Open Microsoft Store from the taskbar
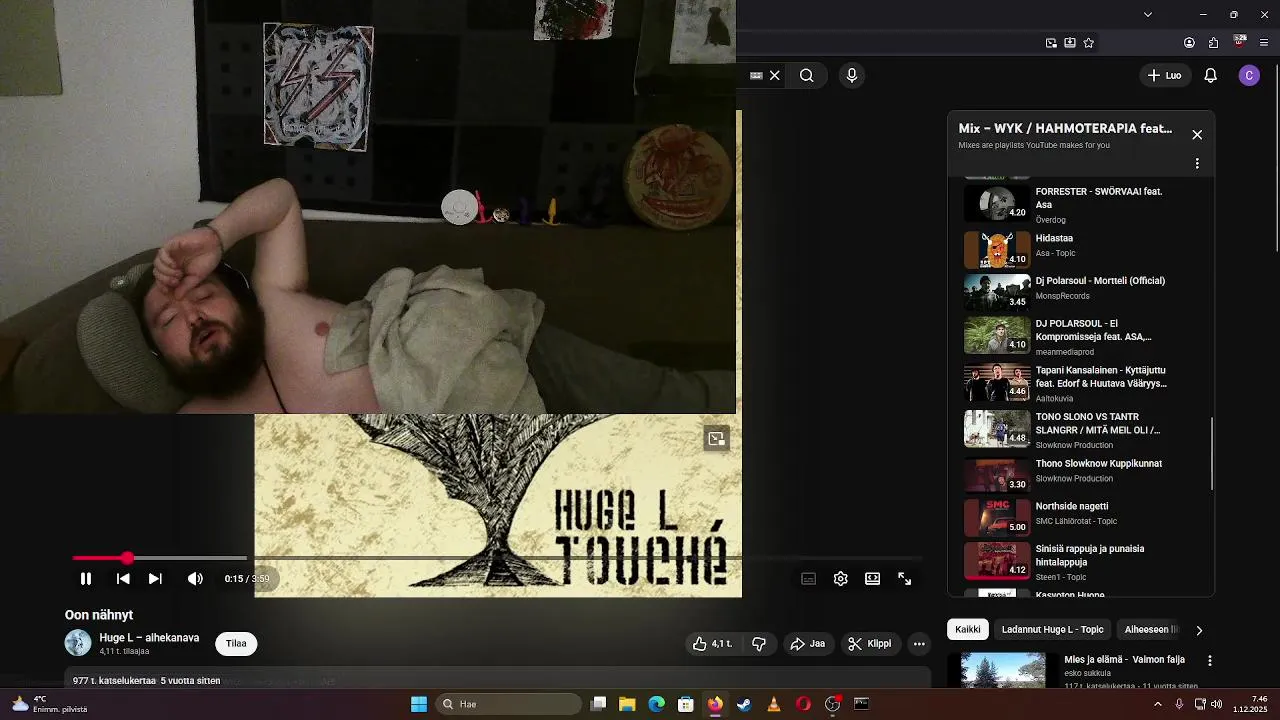 [686, 704]
